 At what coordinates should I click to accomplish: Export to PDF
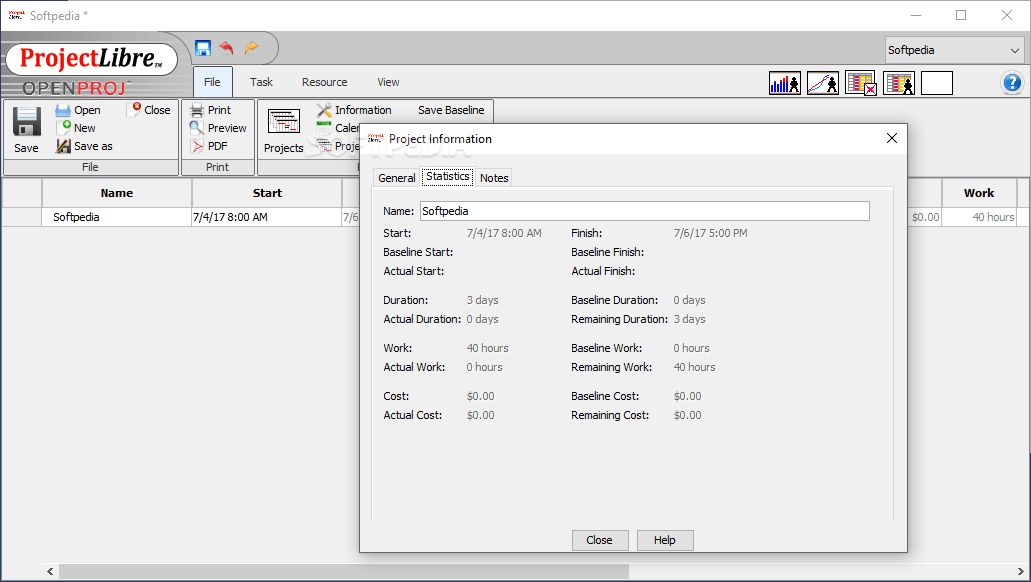point(209,146)
